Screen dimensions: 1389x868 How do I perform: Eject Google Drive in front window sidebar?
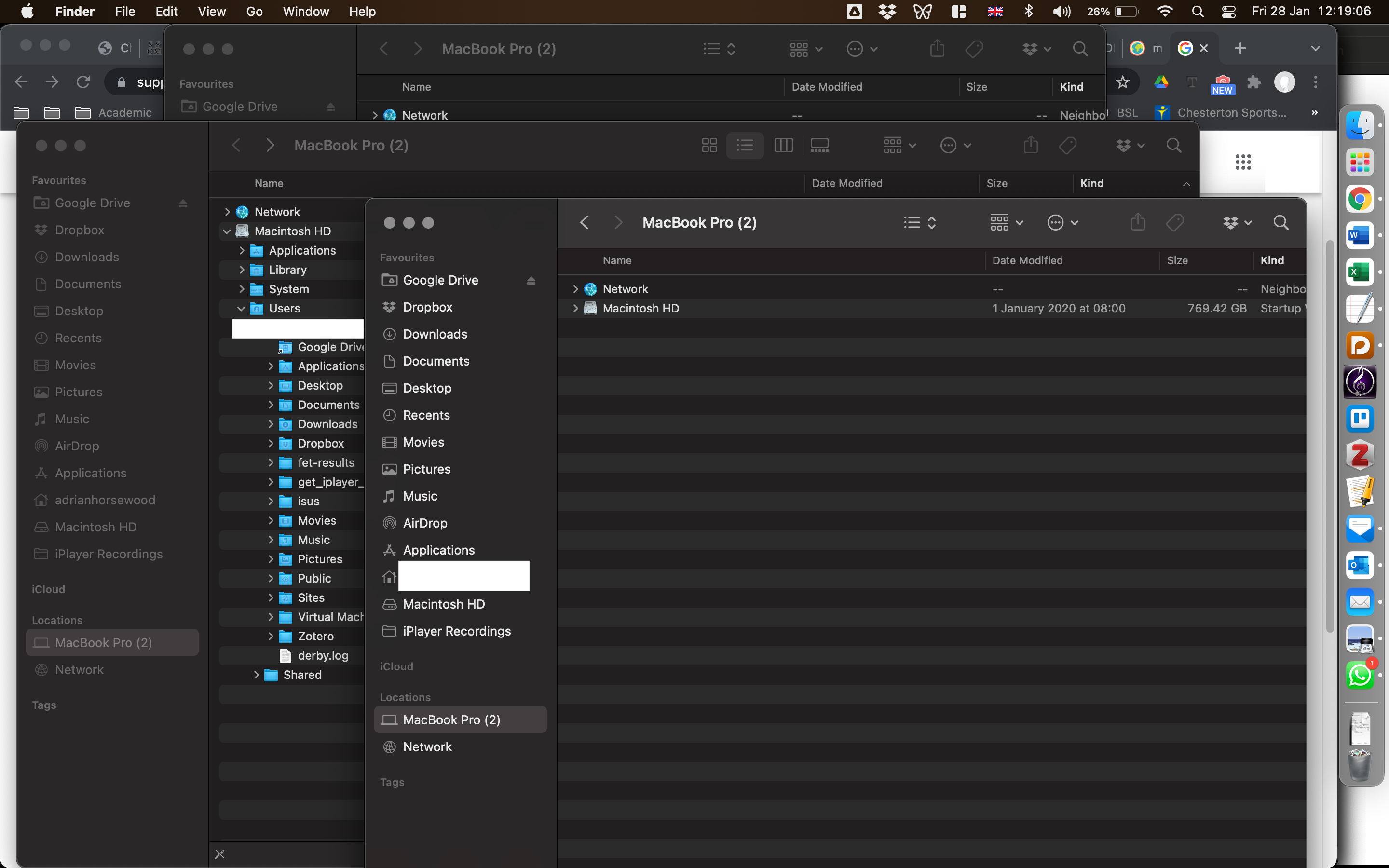click(531, 280)
